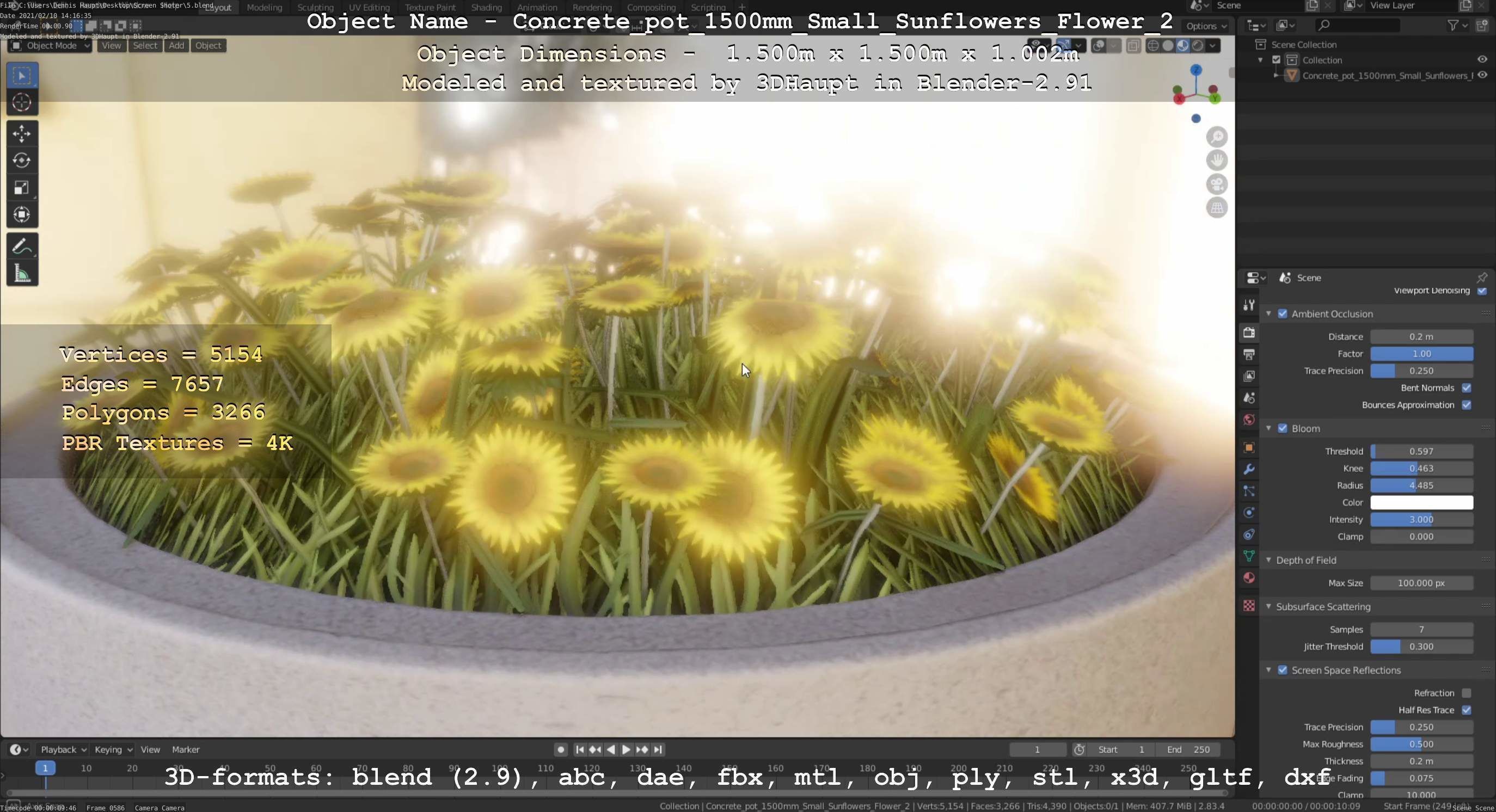Select the Select Box tool
The height and width of the screenshot is (812, 1496).
22,76
